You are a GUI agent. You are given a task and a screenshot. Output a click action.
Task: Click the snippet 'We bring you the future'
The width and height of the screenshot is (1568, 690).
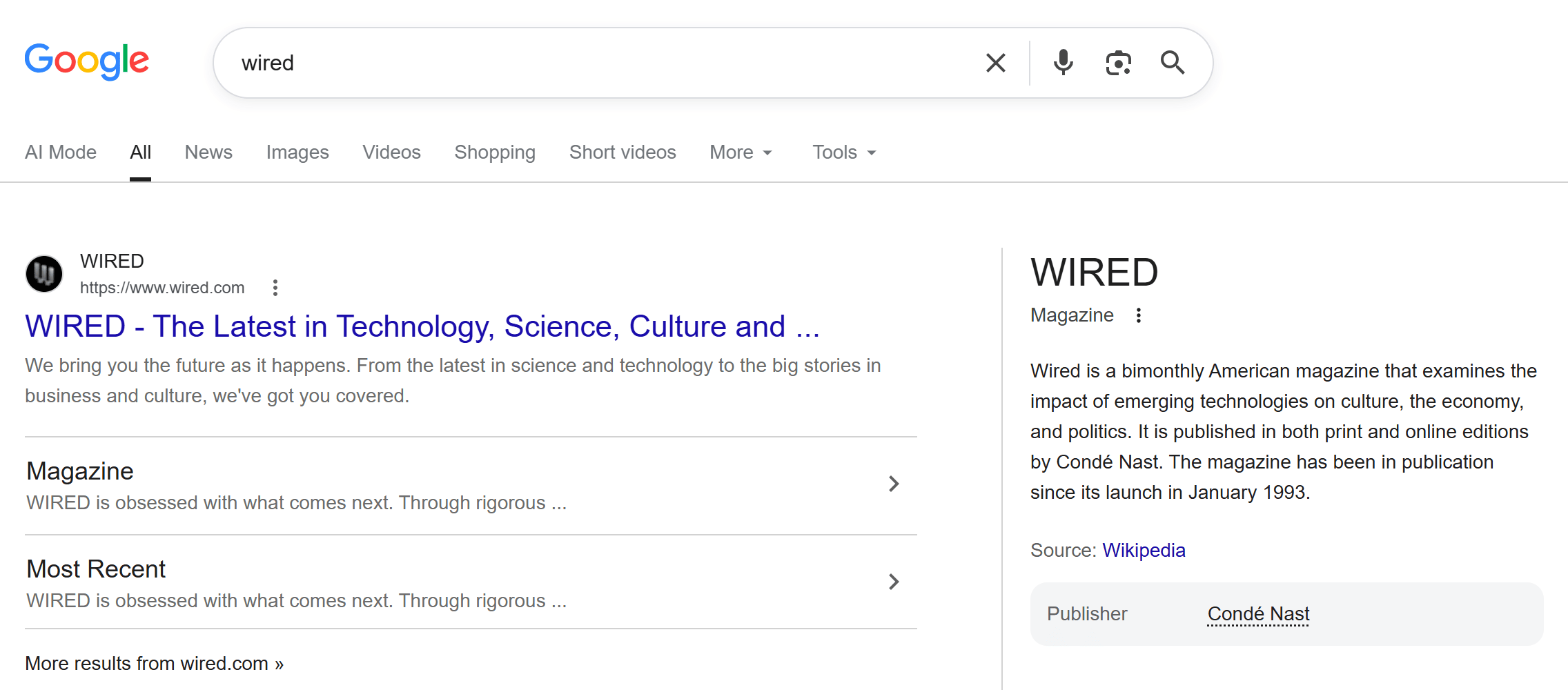tap(453, 381)
